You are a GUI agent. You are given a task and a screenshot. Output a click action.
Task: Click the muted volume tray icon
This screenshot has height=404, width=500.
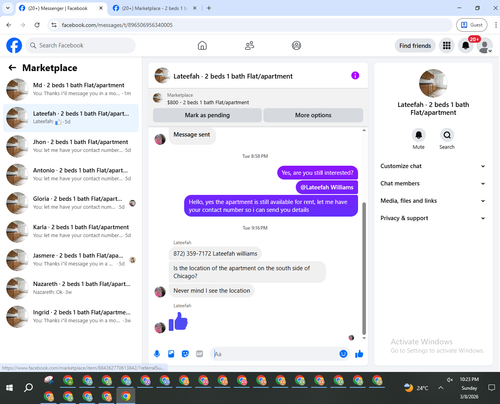[450, 379]
